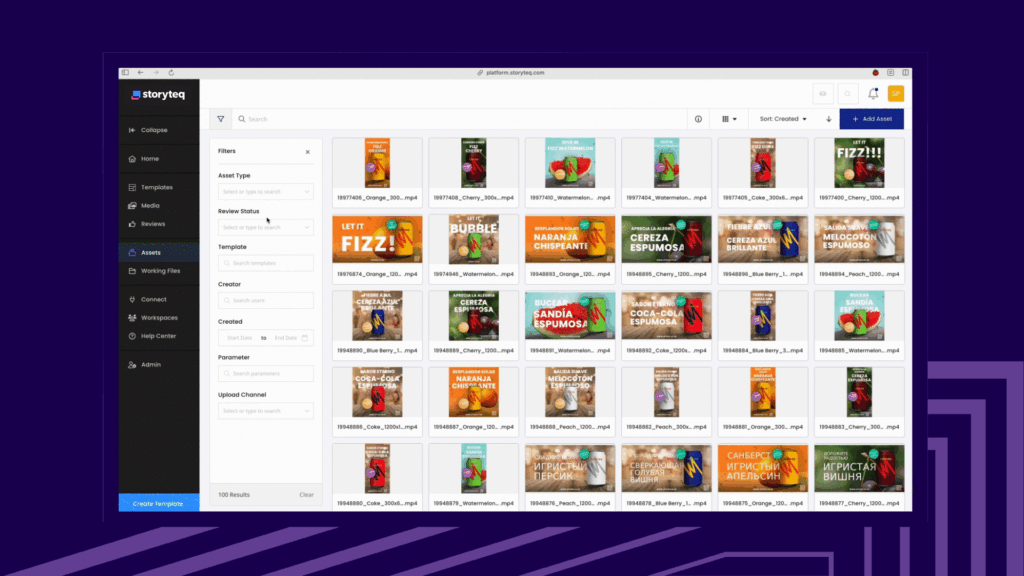
Task: Click the Add Asset button
Action: [872, 119]
